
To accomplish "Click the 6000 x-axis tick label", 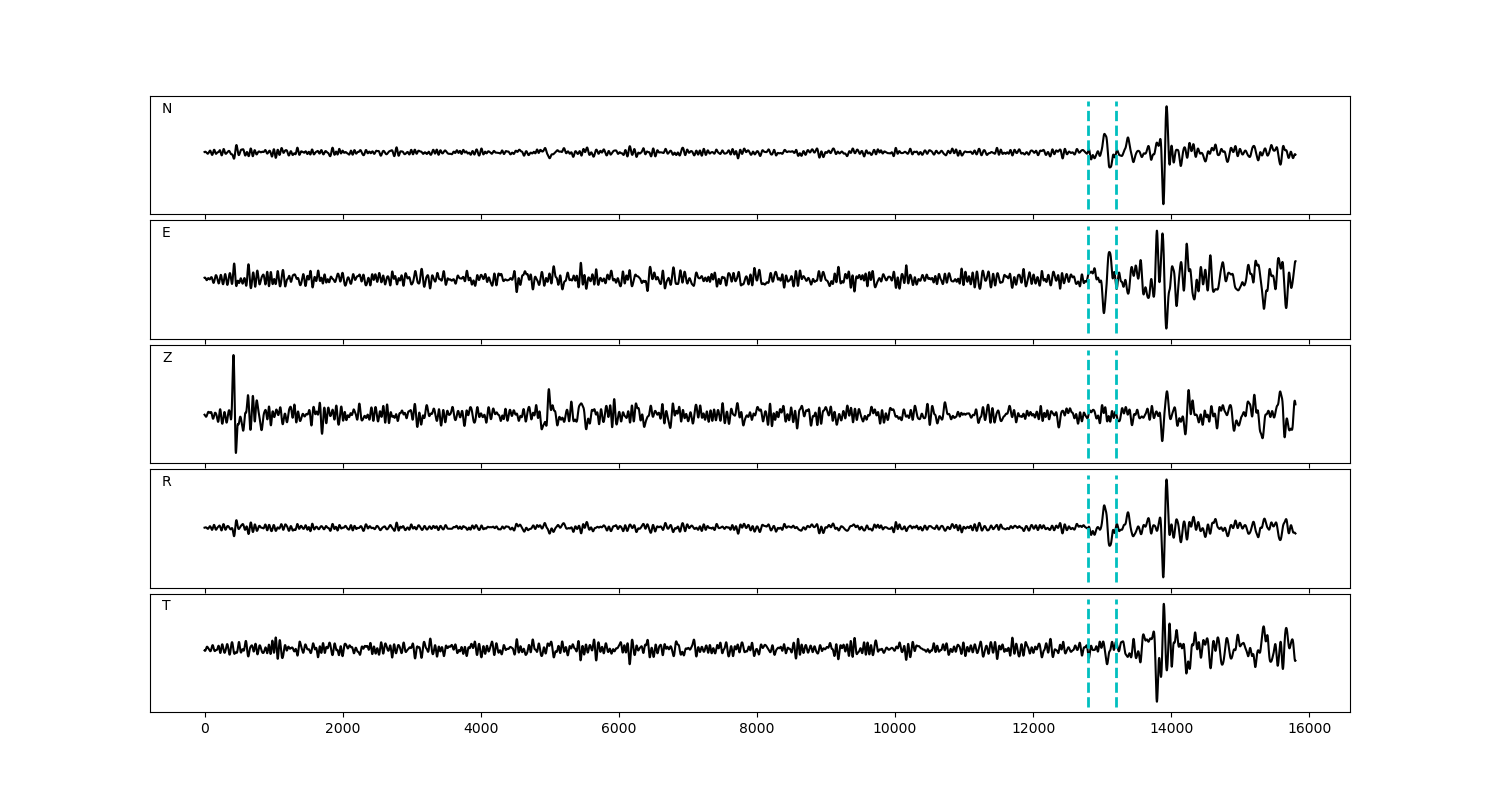I will click(619, 730).
